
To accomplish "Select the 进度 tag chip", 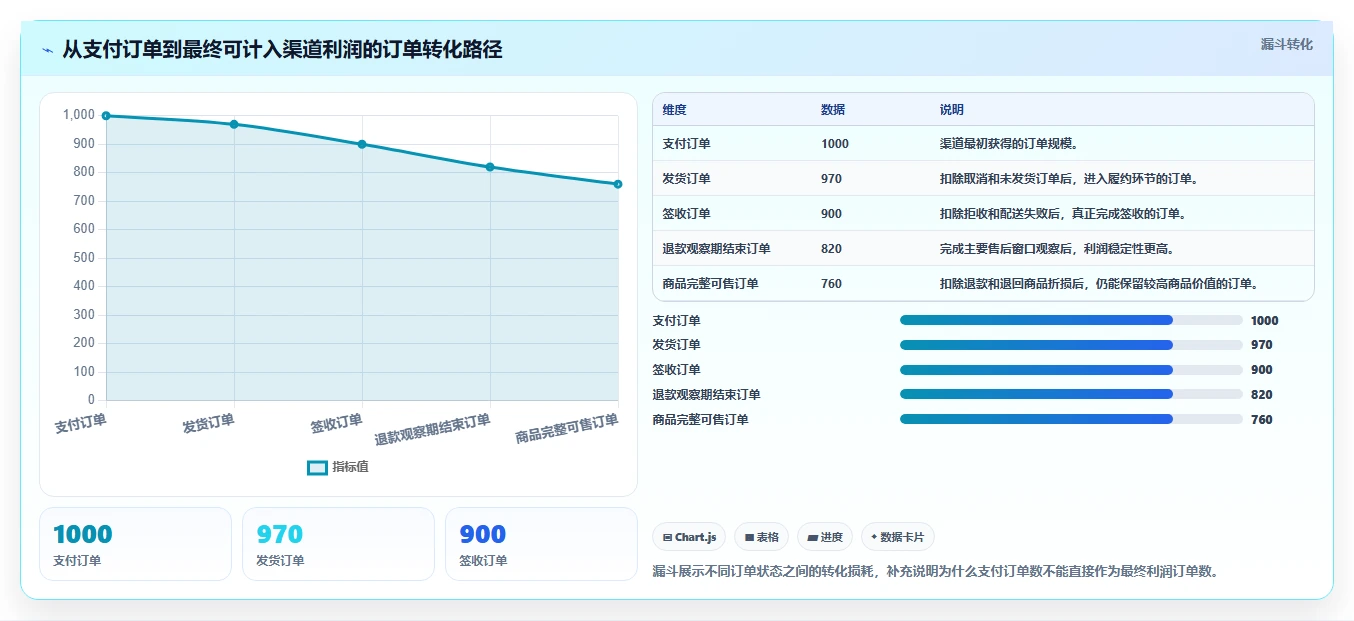I will click(825, 537).
